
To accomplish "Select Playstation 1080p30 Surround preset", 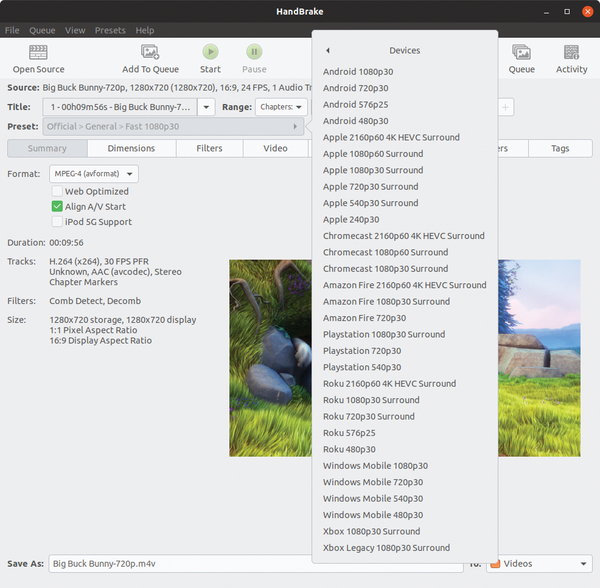I will (x=405, y=334).
